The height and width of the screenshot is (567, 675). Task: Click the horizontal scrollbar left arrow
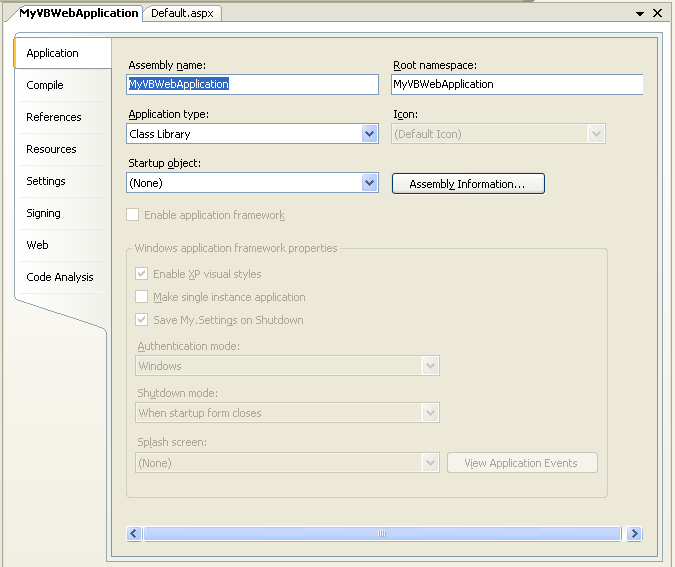[x=135, y=534]
